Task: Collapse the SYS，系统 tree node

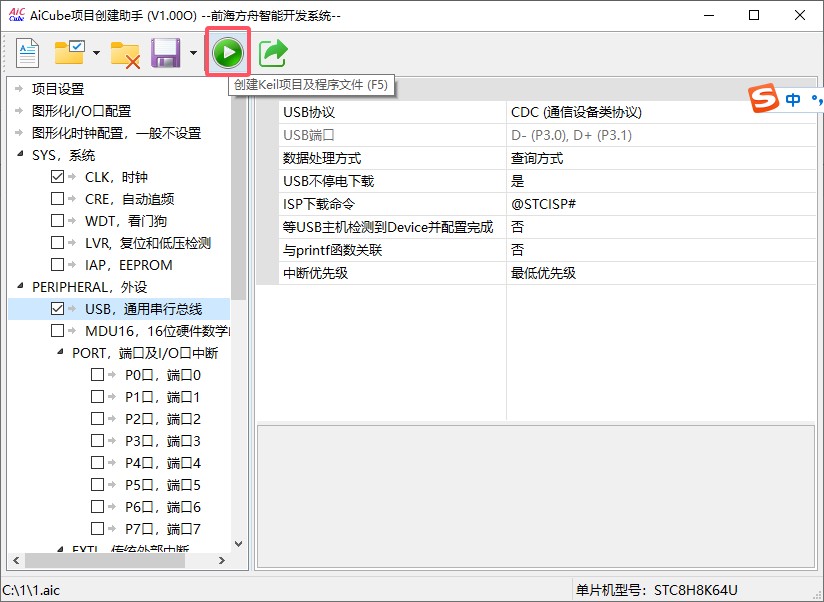Action: click(x=20, y=154)
